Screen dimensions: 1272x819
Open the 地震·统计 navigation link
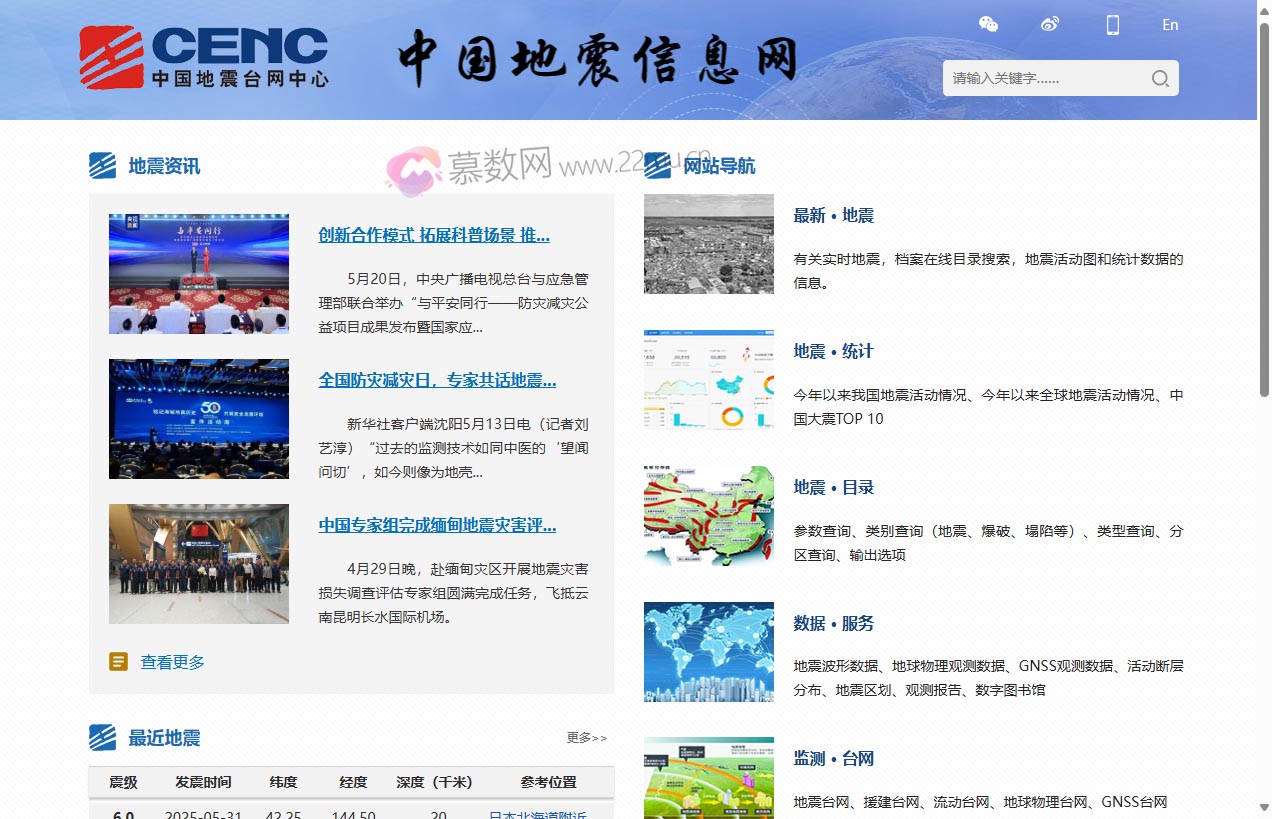pos(831,351)
